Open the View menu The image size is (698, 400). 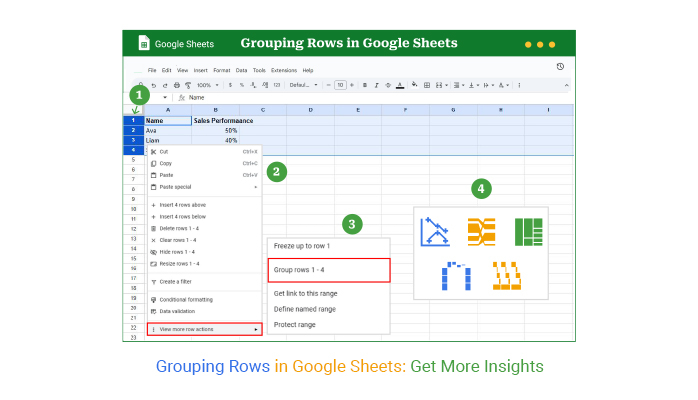tap(183, 70)
